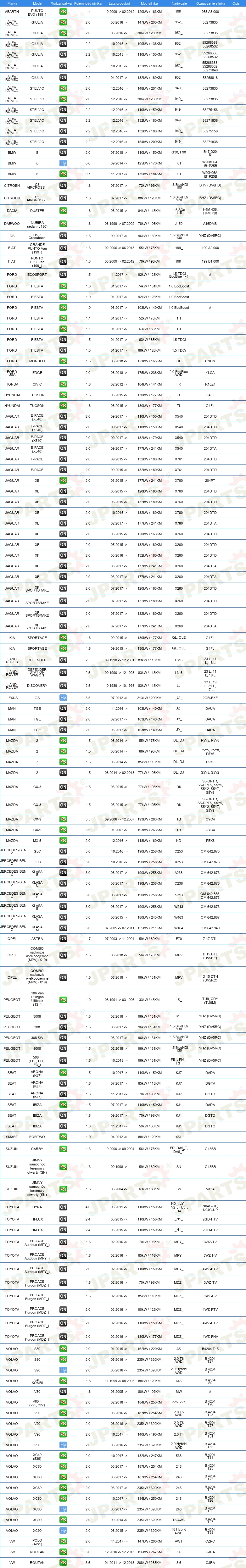Click the petrol icon in the SMART FORTWO row
246x1568 pixels.
[63, 1137]
